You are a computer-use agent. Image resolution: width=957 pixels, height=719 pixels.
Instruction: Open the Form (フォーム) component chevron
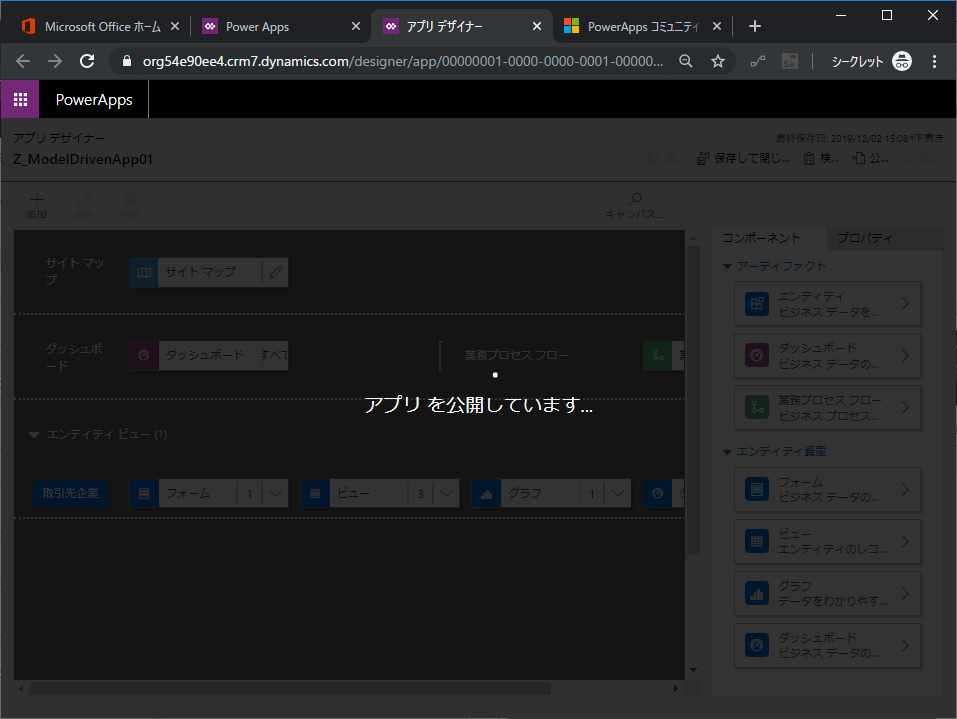tap(906, 490)
